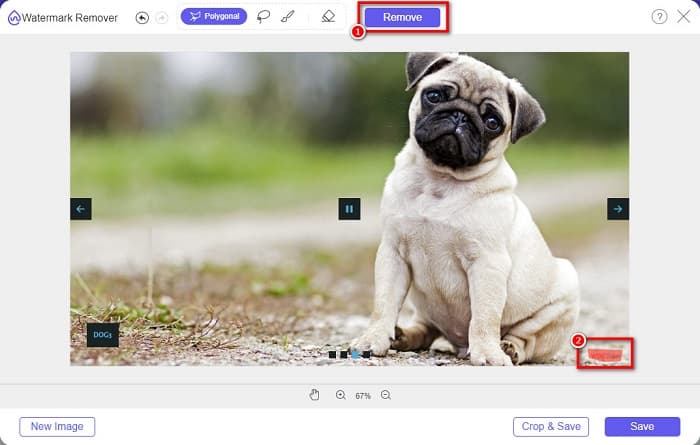Click the undo arrow icon
The width and height of the screenshot is (700, 445).
click(x=142, y=18)
